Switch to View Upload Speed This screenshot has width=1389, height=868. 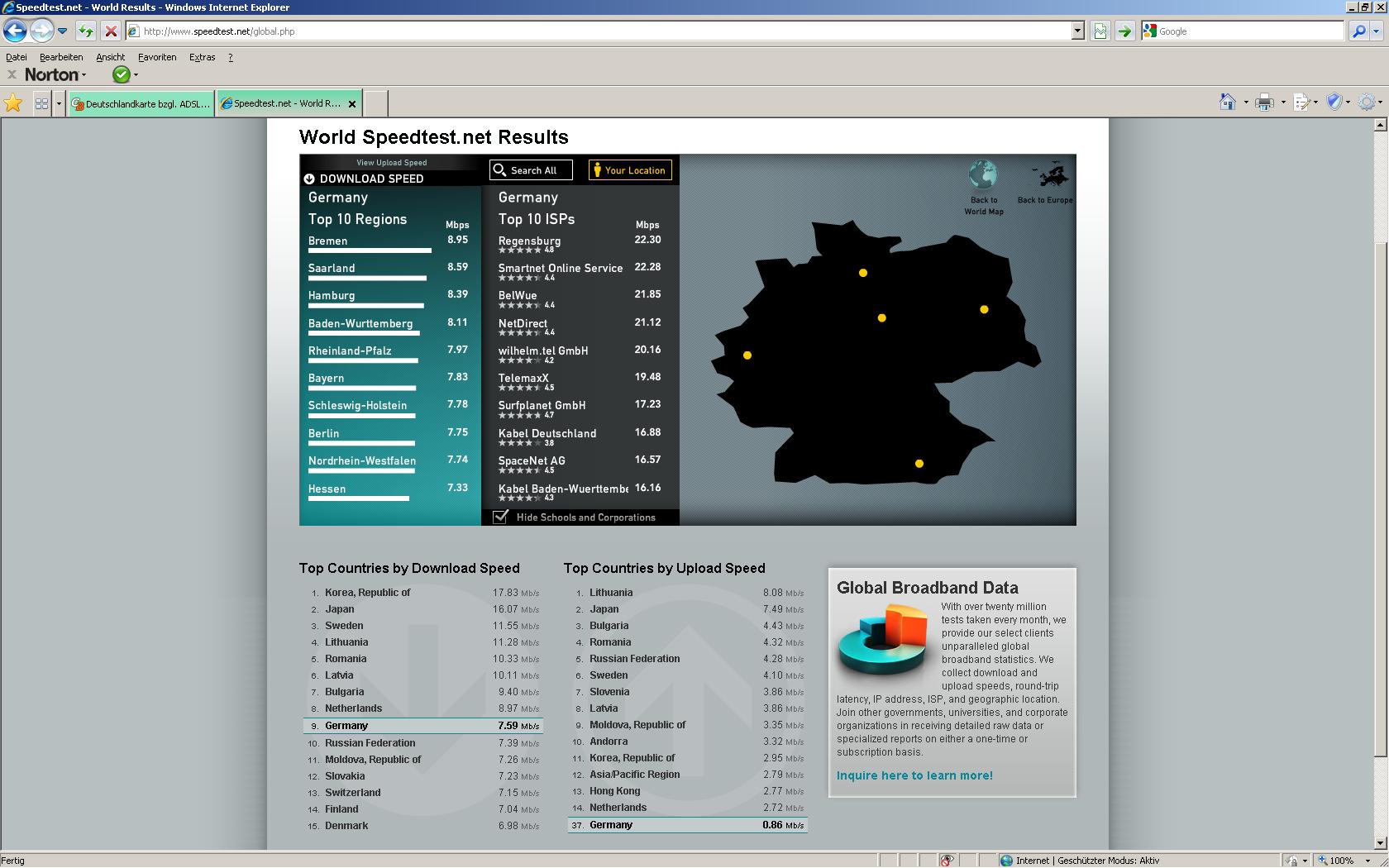pyautogui.click(x=392, y=163)
